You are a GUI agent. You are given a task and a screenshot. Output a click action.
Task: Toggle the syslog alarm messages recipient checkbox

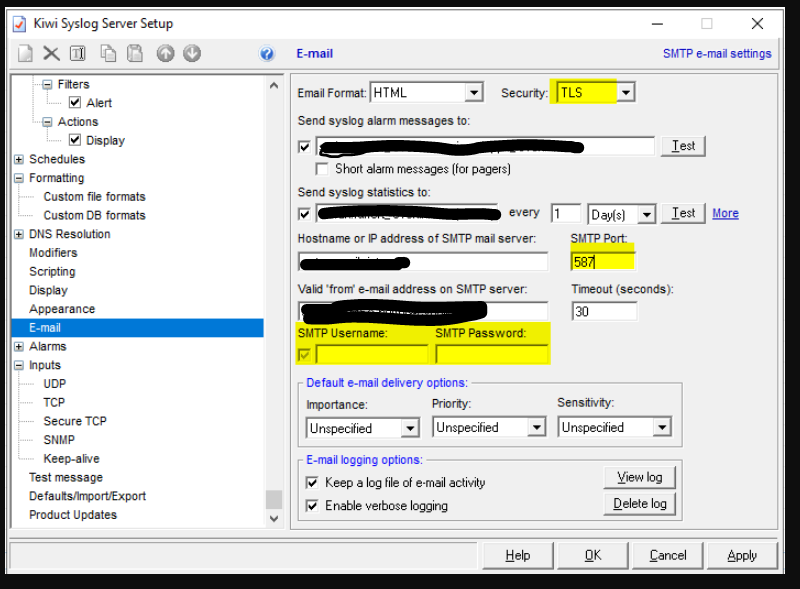pos(304,147)
